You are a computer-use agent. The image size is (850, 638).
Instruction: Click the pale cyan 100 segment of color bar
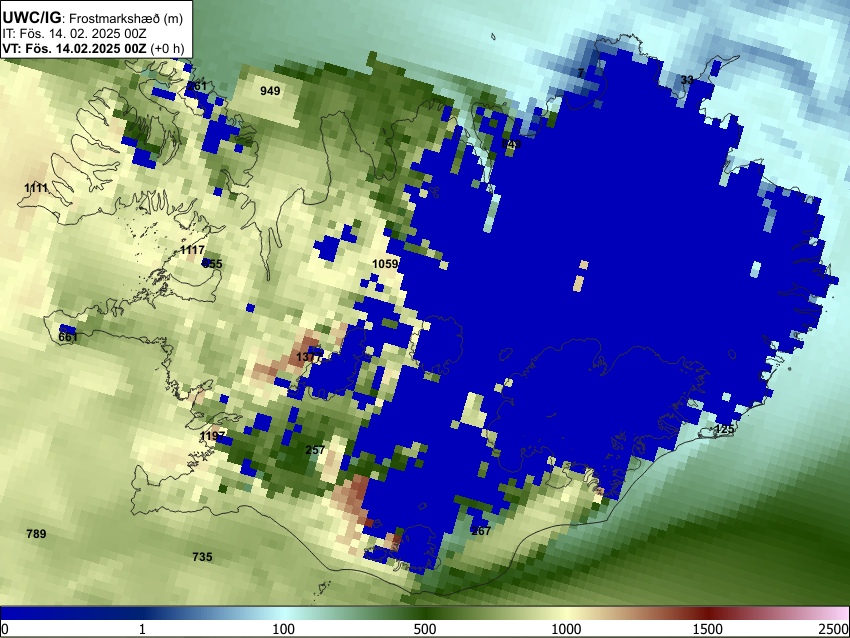click(284, 614)
